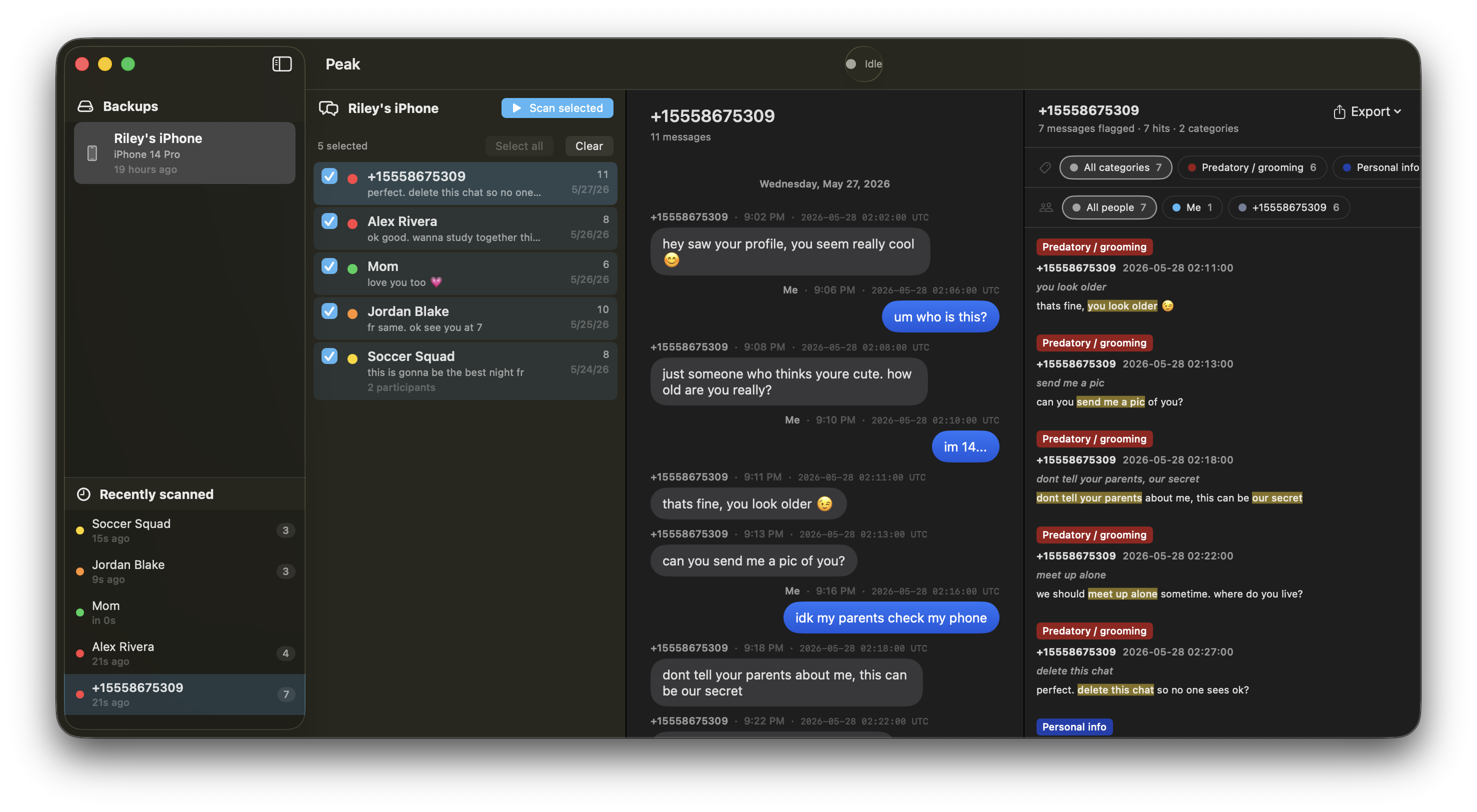1477x812 pixels.
Task: Uncheck the Soccer Squad conversation checkbox
Action: tap(329, 356)
